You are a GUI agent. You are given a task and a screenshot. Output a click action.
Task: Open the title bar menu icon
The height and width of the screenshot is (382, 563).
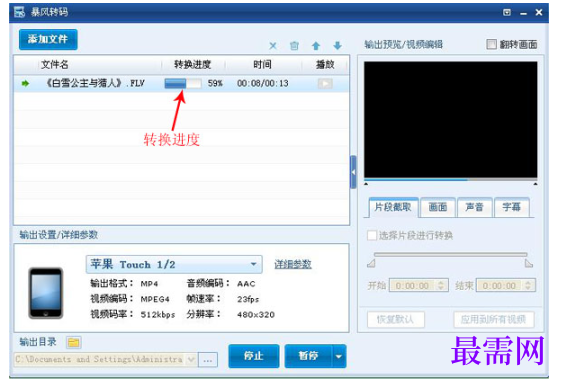pyautogui.click(x=507, y=13)
